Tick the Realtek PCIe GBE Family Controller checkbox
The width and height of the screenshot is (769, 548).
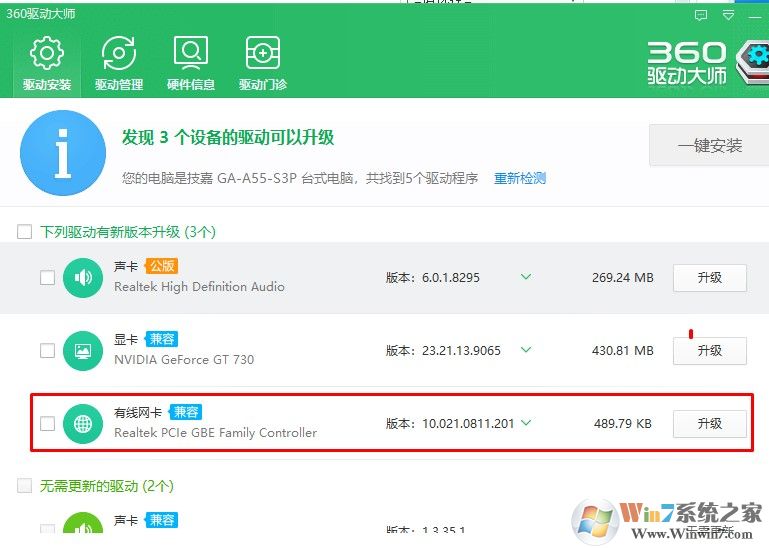click(47, 423)
